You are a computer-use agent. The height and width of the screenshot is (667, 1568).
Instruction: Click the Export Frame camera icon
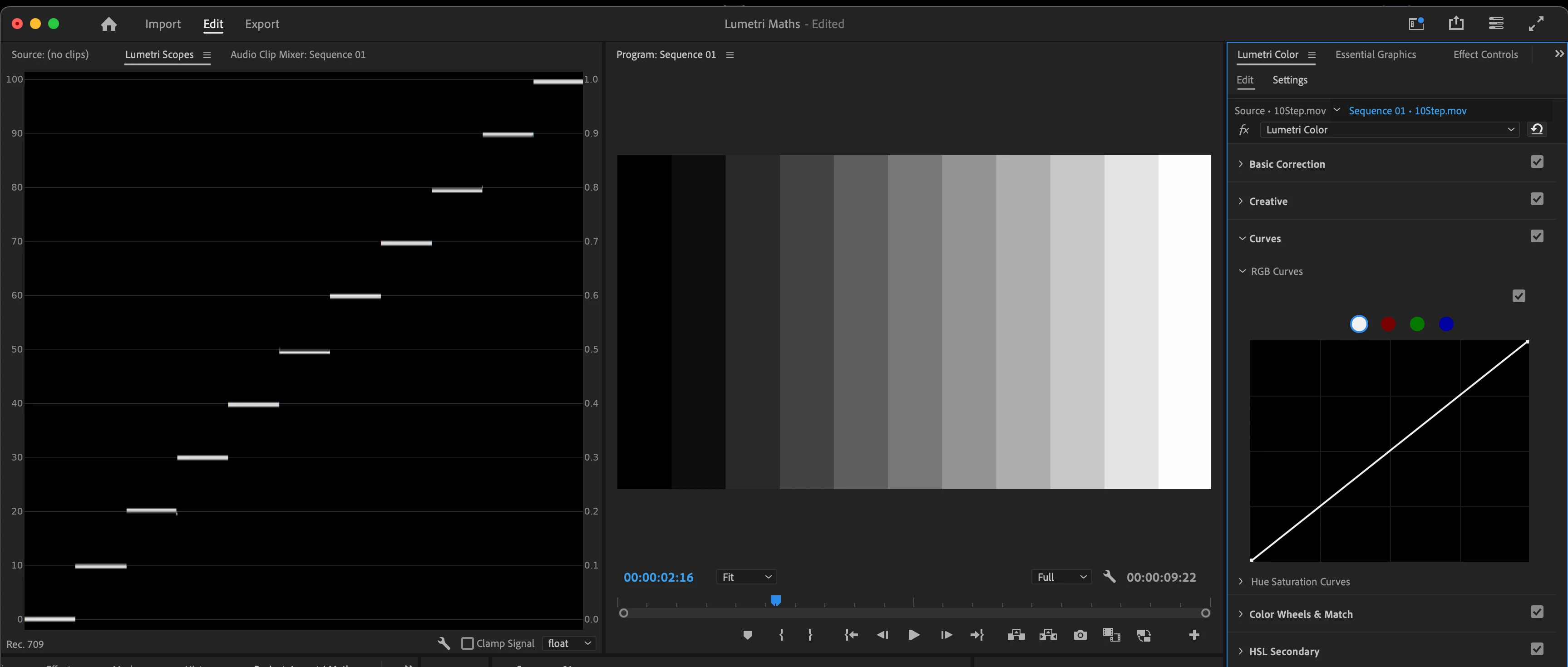click(x=1080, y=635)
